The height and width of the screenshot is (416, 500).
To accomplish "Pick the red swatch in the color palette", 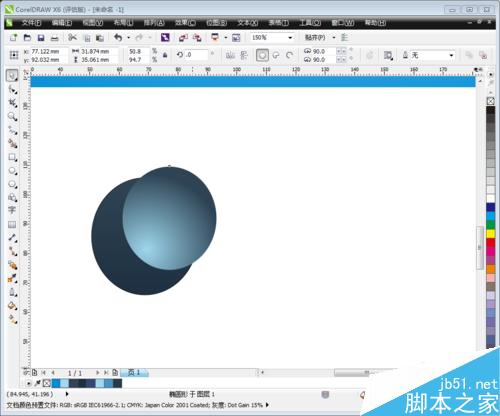I will 491,243.
